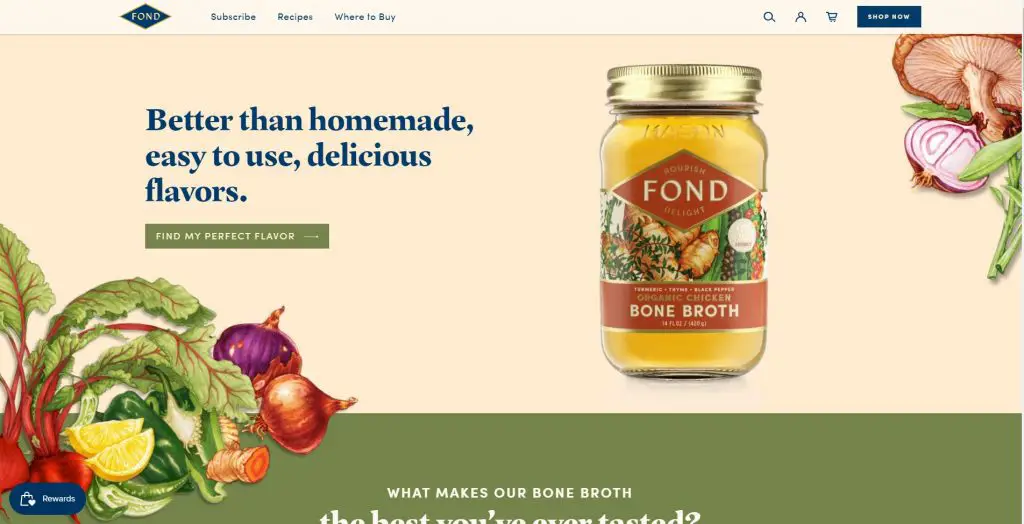Open the Rewards widget
The width and height of the screenshot is (1024, 524).
(47, 499)
